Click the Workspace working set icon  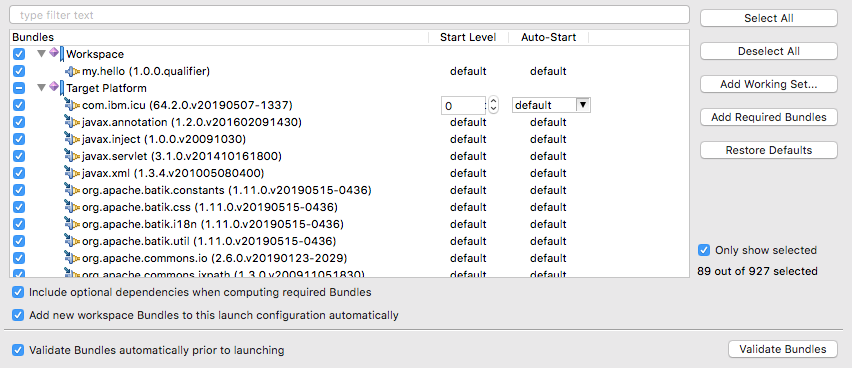click(x=56, y=54)
